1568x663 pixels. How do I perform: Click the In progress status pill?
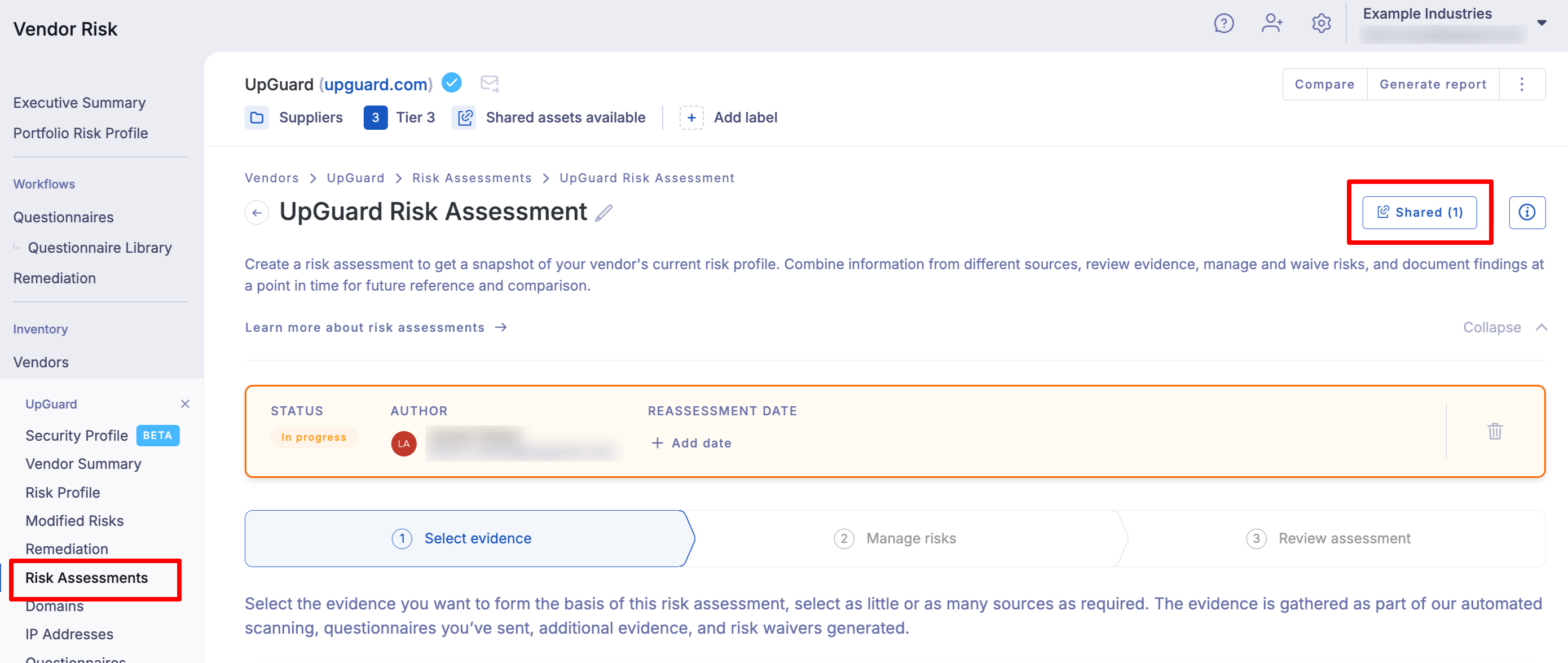[x=314, y=437]
